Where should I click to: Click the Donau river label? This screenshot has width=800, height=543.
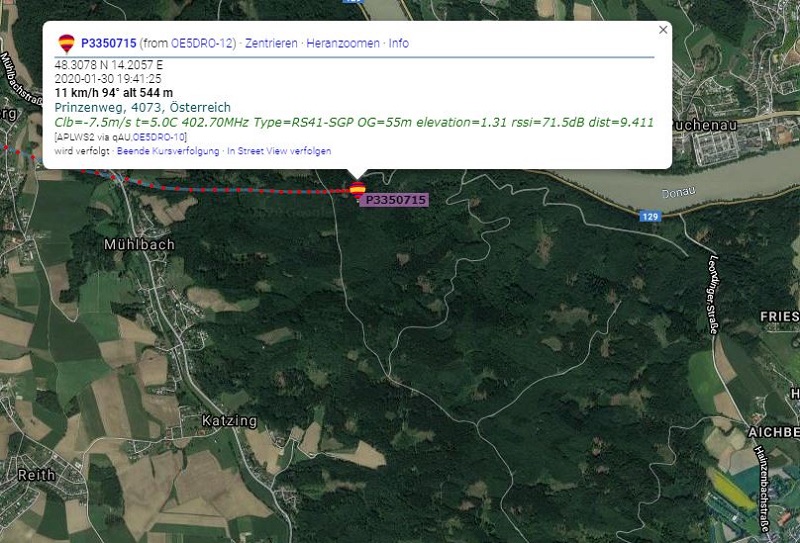point(678,193)
